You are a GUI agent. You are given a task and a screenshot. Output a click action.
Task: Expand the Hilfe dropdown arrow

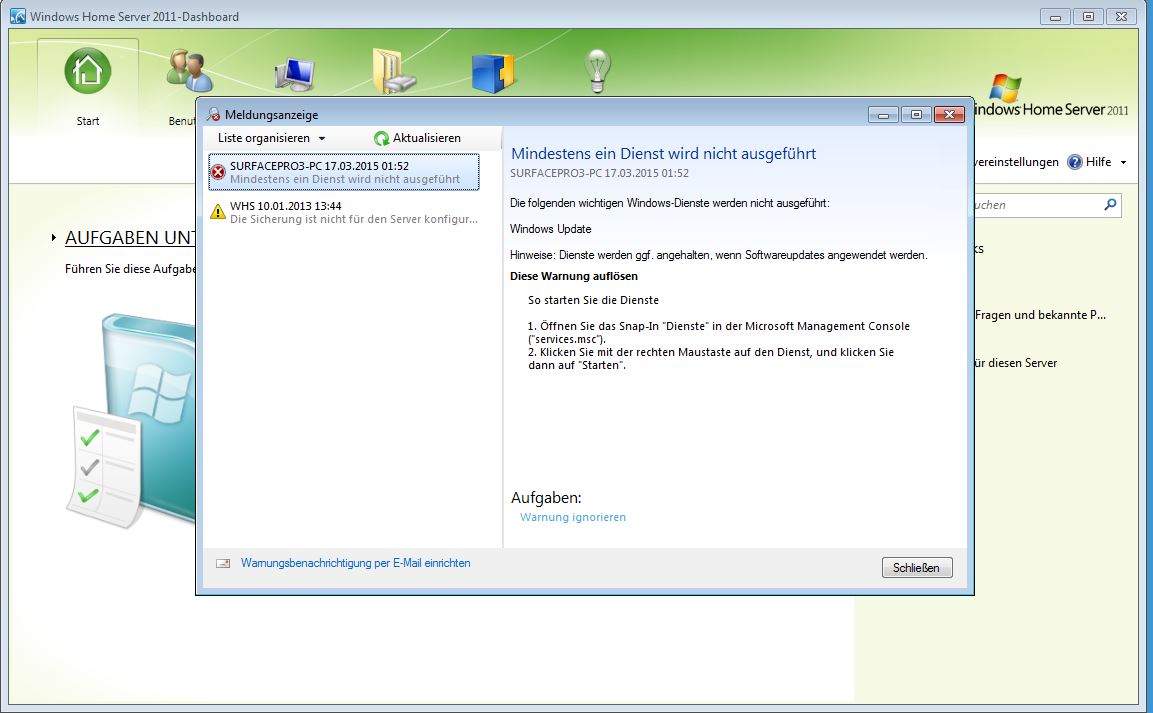[1124, 162]
